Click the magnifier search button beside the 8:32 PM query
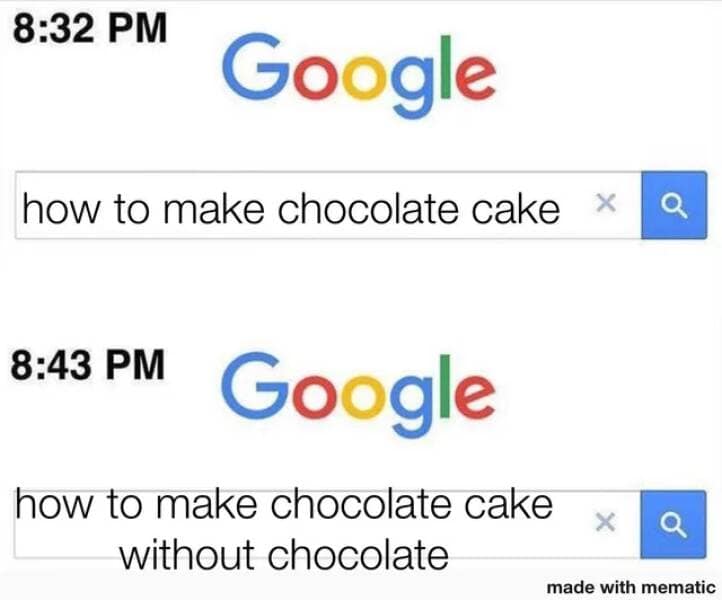This screenshot has height=600, width=722. click(674, 205)
